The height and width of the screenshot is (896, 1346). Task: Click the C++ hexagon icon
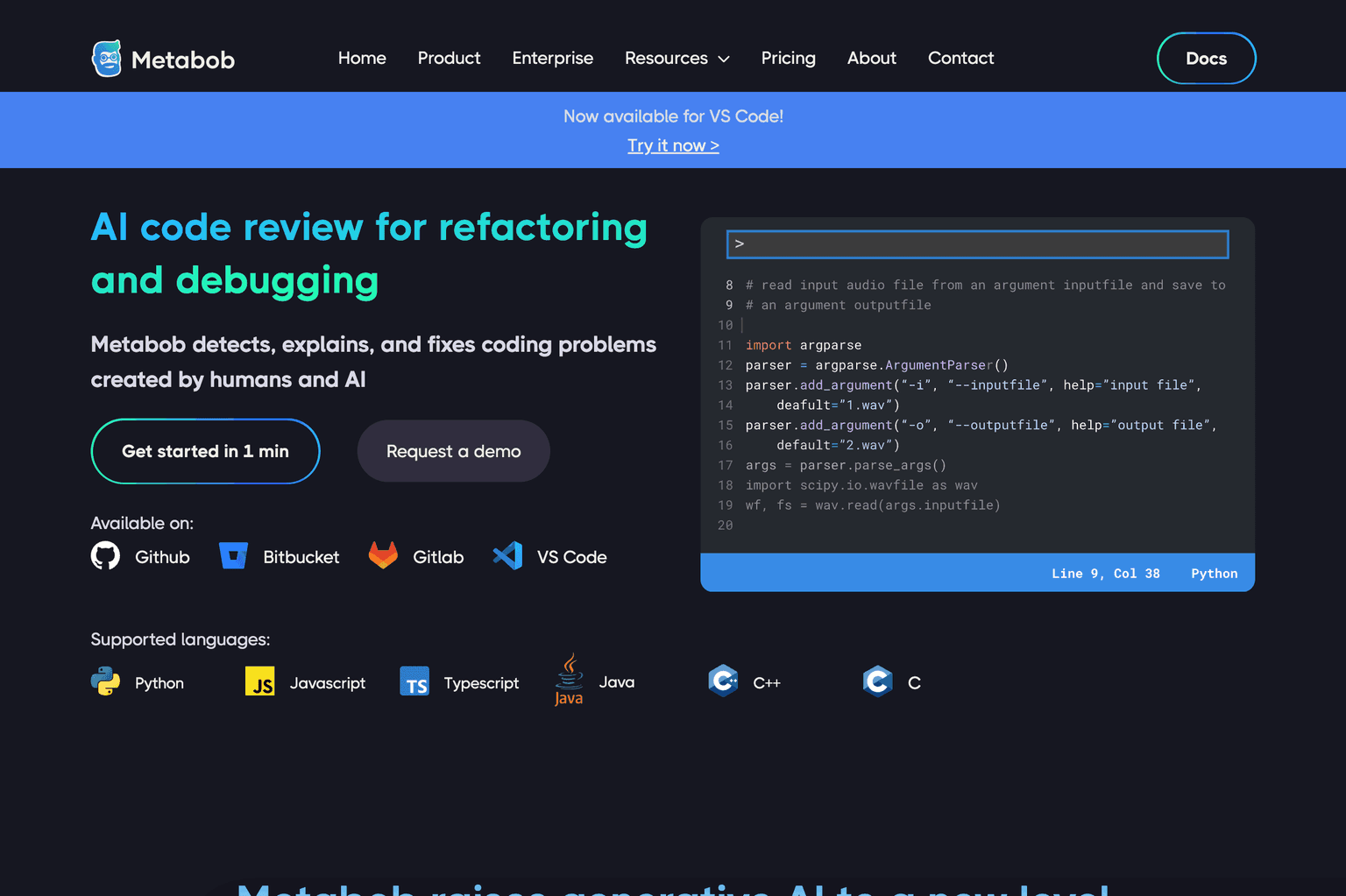(723, 681)
